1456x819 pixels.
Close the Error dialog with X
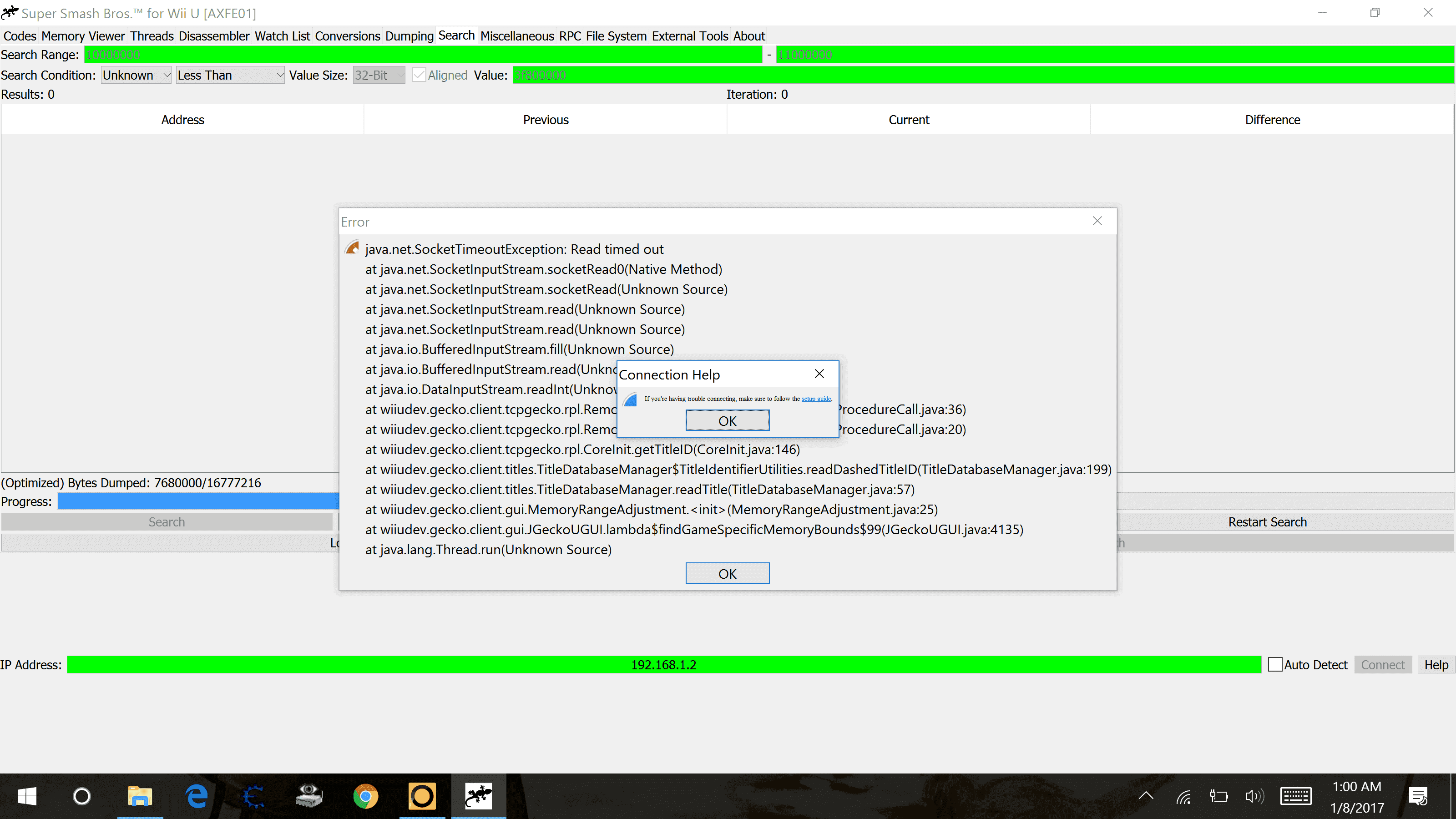point(1097,221)
